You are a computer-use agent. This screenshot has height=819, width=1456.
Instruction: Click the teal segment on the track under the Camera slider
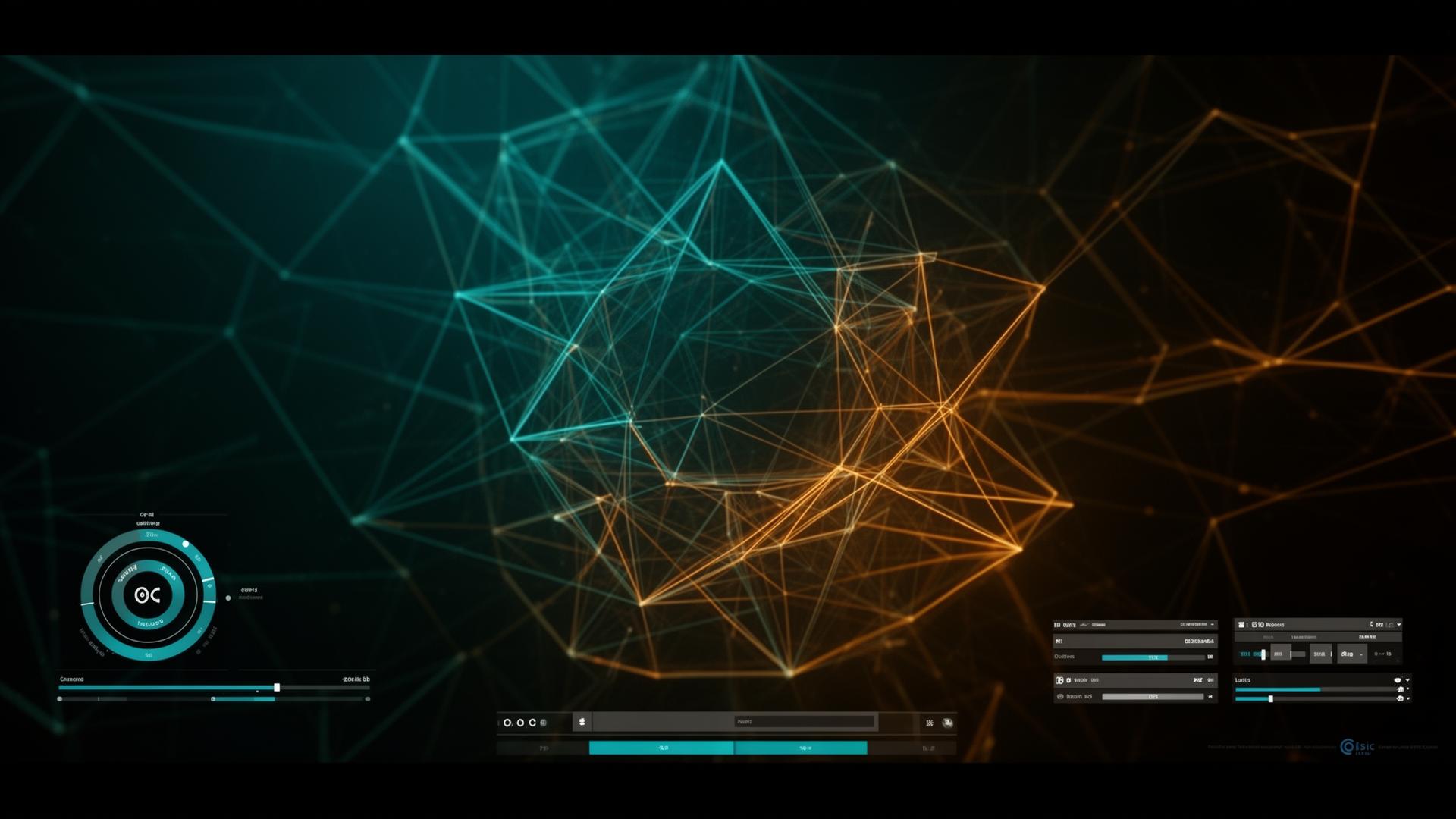tap(243, 699)
